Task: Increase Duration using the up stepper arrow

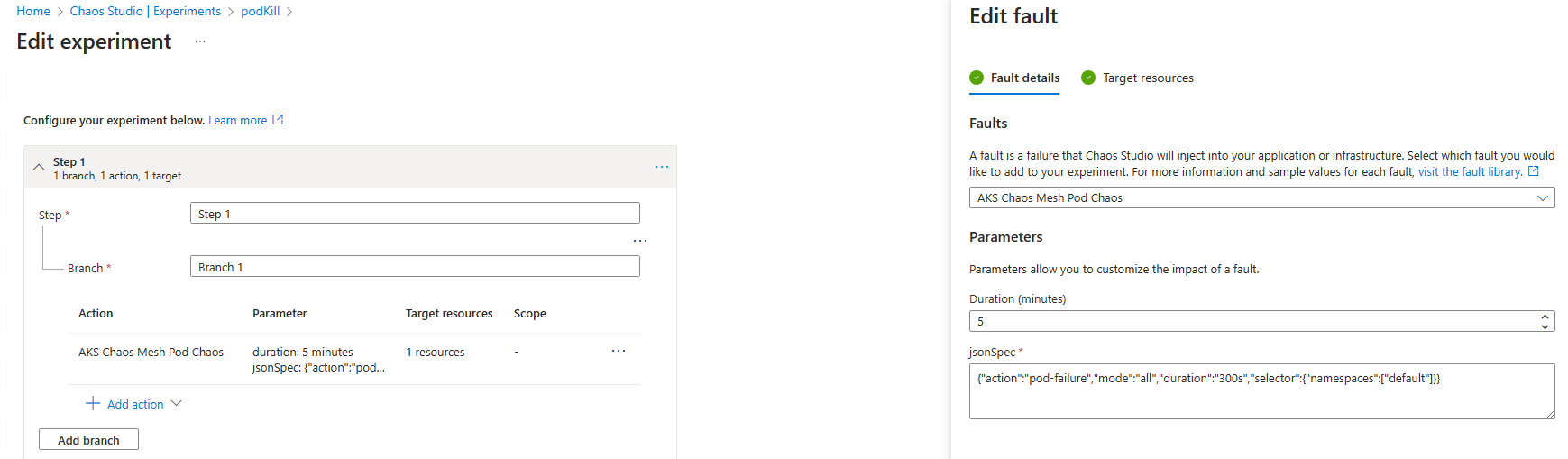Action: (x=1545, y=317)
